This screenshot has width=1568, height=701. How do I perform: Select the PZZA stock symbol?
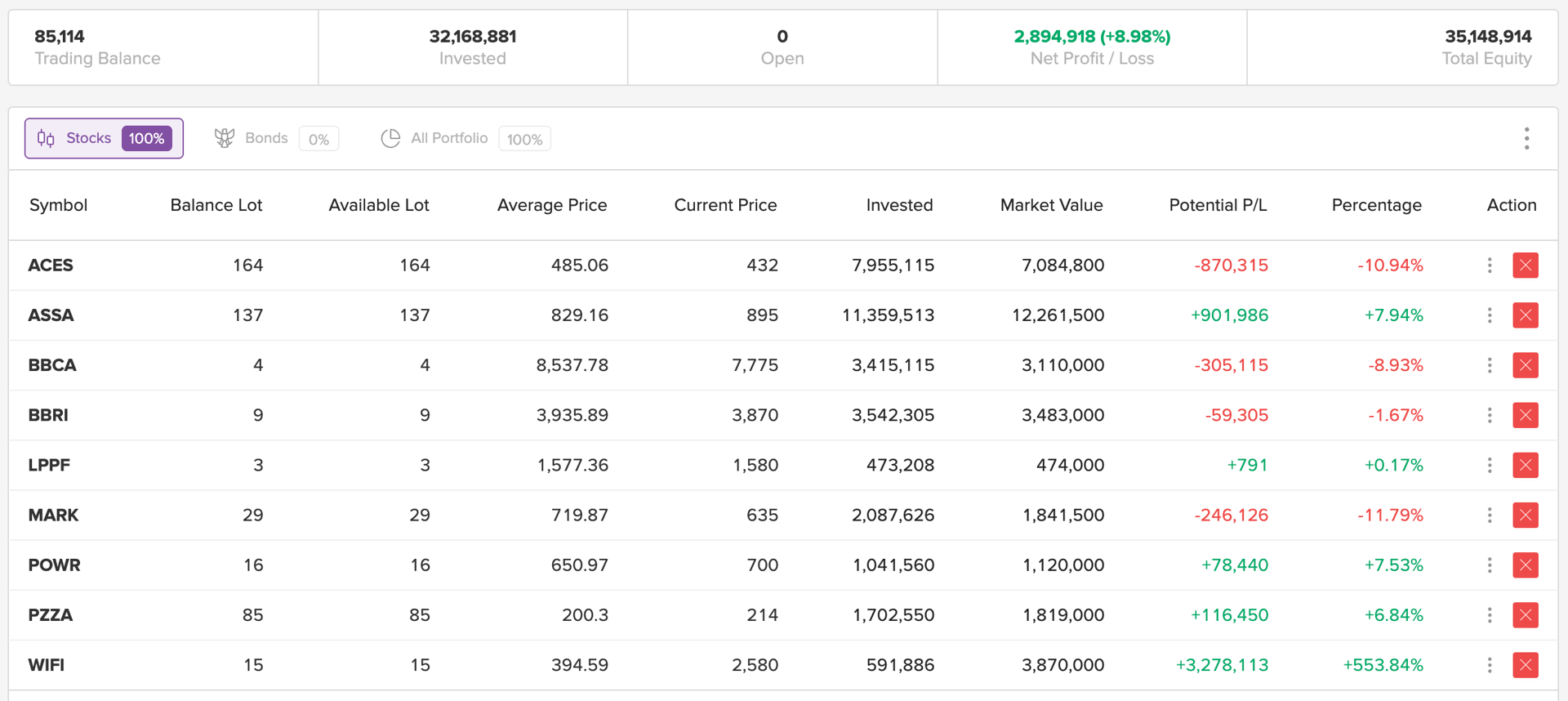(x=51, y=615)
